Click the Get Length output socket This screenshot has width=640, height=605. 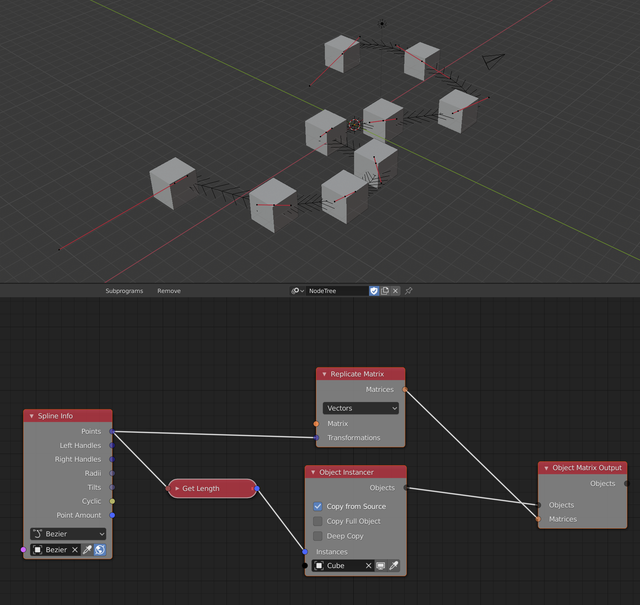[x=257, y=488]
